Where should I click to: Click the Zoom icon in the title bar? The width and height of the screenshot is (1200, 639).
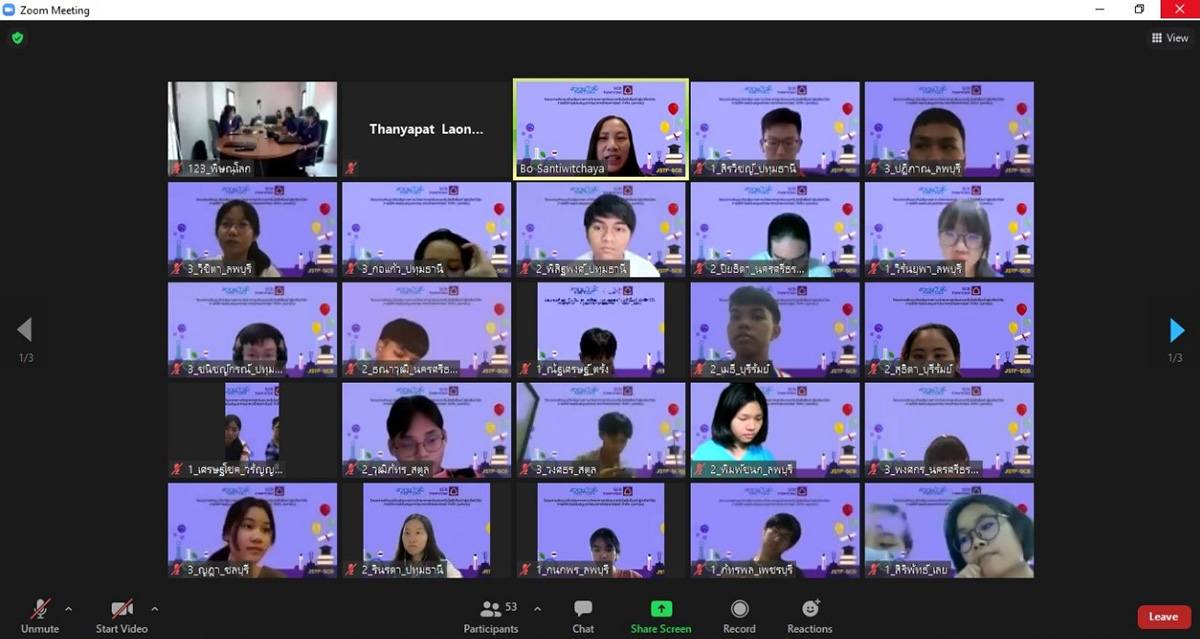[10, 9]
